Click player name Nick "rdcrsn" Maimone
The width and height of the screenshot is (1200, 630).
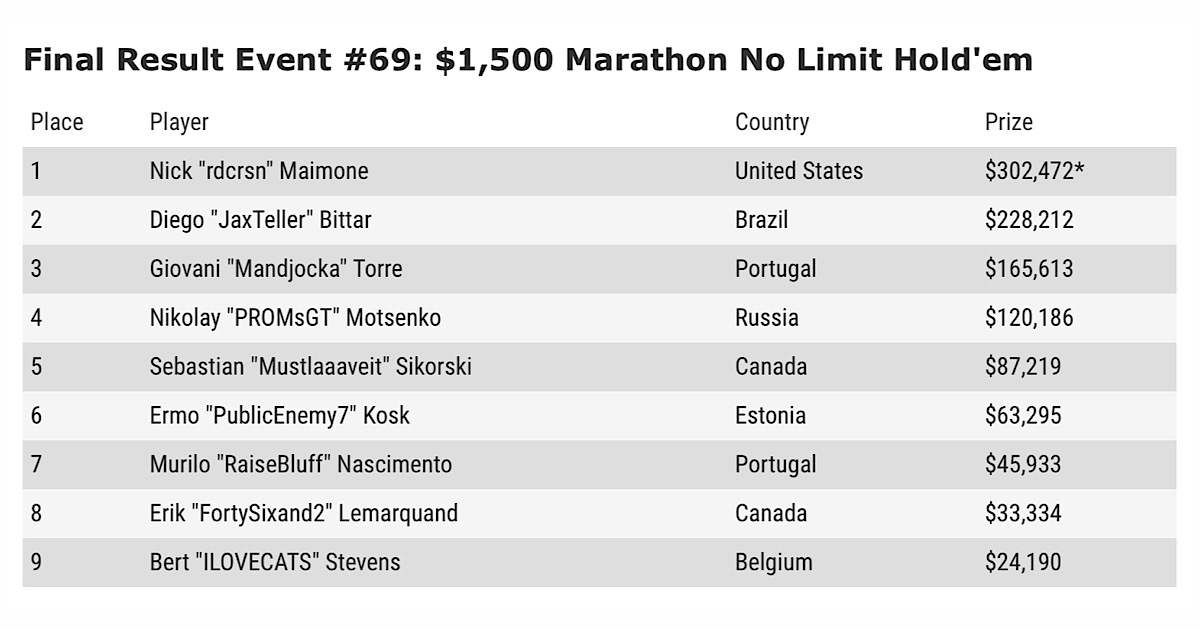coord(259,171)
